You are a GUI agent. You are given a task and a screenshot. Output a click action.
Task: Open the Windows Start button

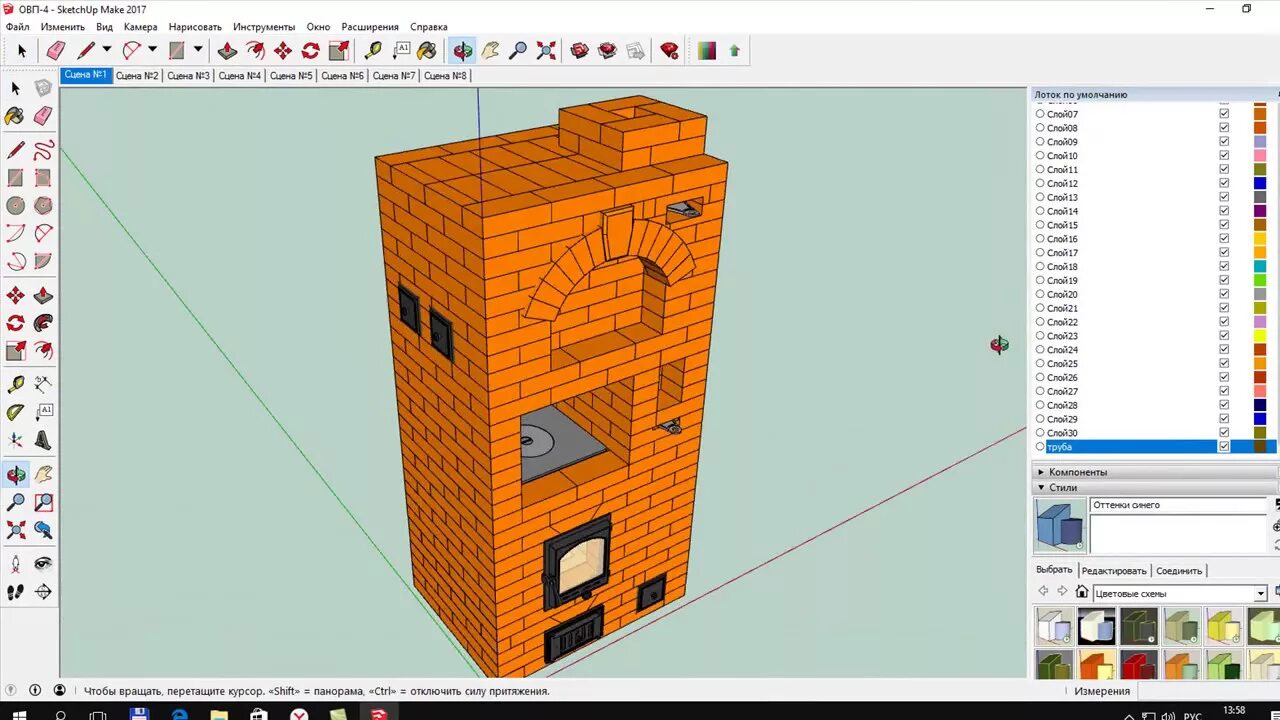tap(18, 714)
